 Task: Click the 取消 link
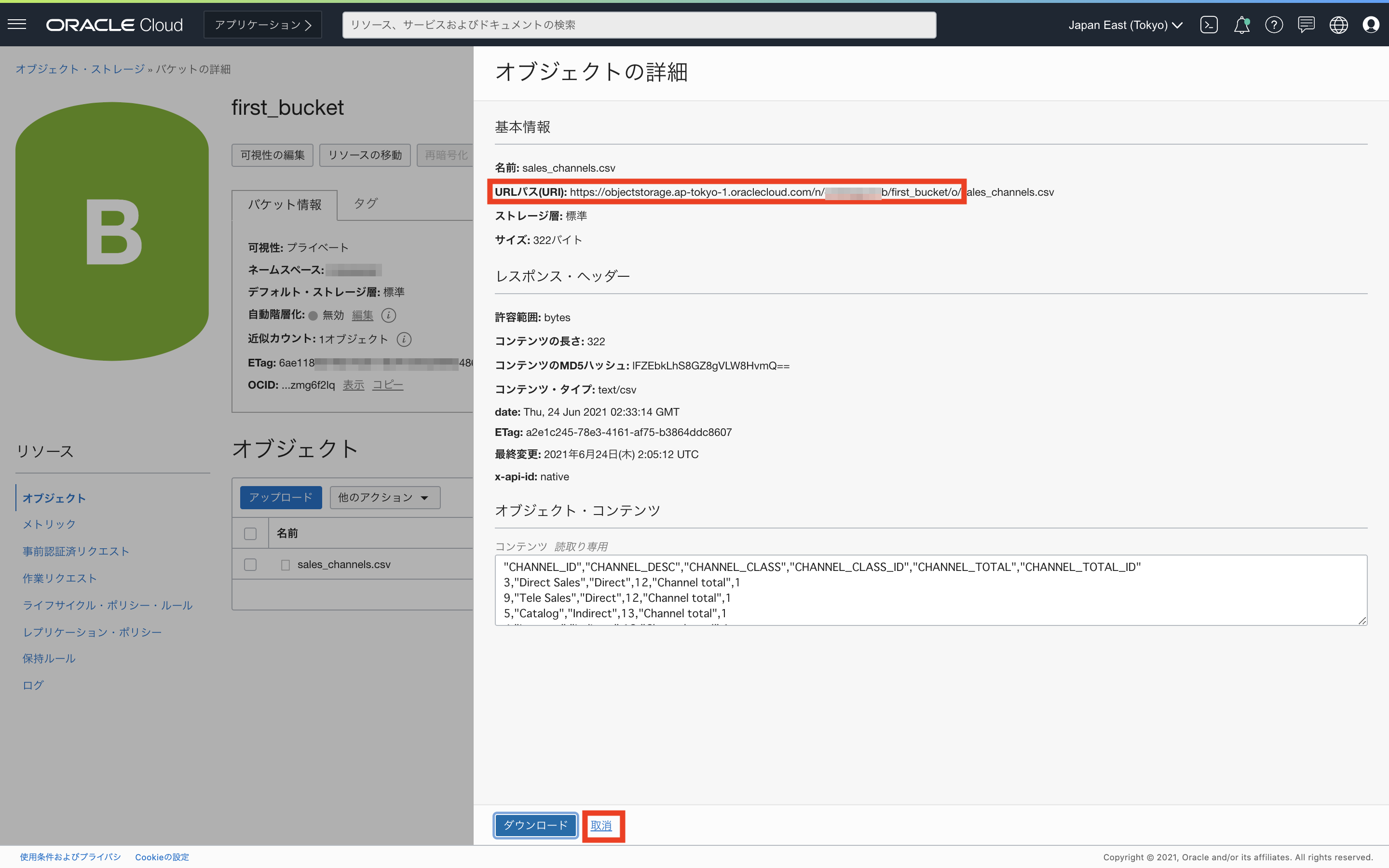(x=601, y=826)
